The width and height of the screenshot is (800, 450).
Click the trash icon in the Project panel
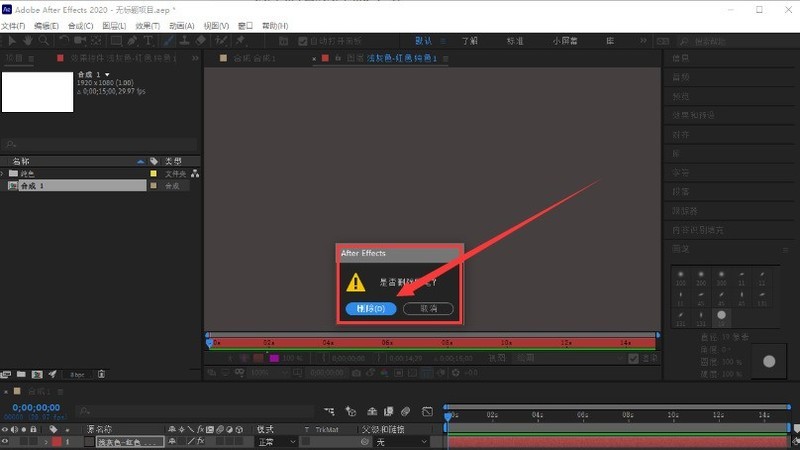point(101,374)
